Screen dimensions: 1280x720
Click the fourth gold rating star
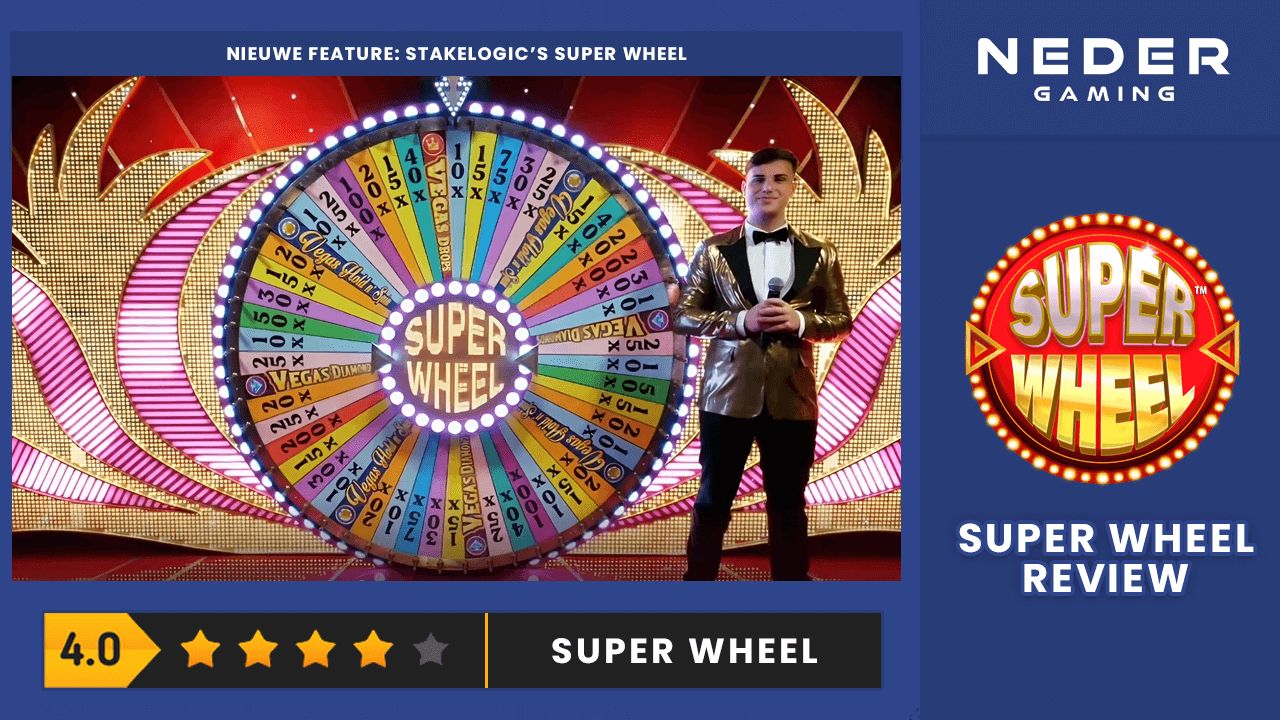[373, 650]
